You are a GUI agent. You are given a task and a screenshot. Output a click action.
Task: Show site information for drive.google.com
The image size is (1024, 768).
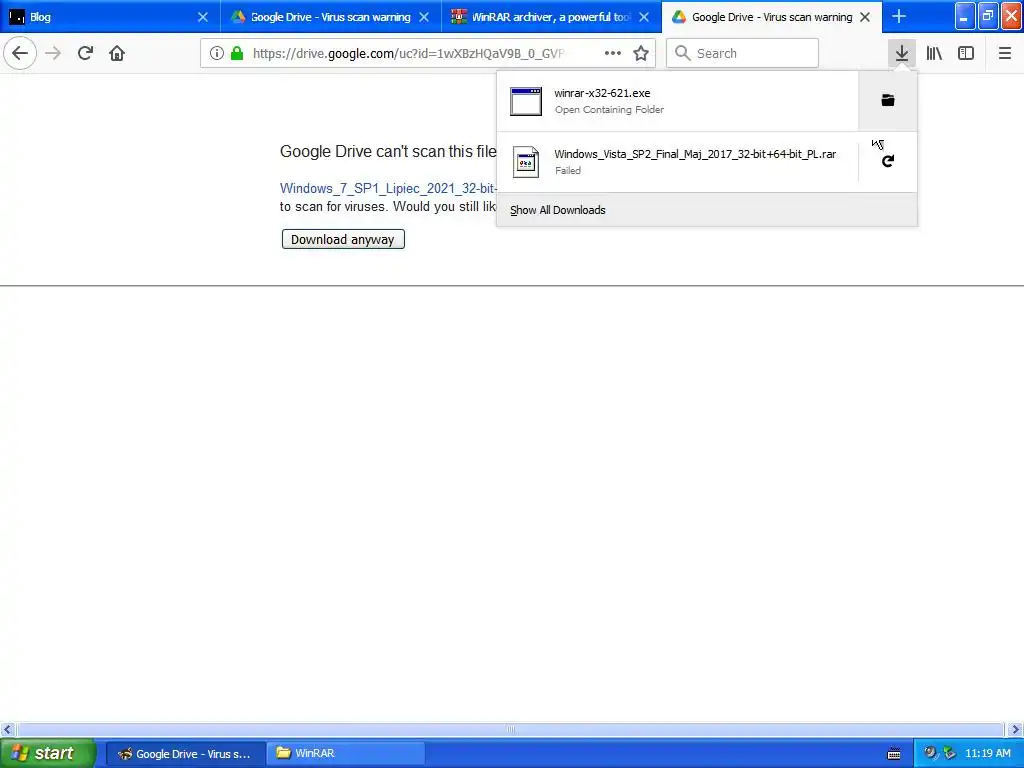(x=217, y=53)
